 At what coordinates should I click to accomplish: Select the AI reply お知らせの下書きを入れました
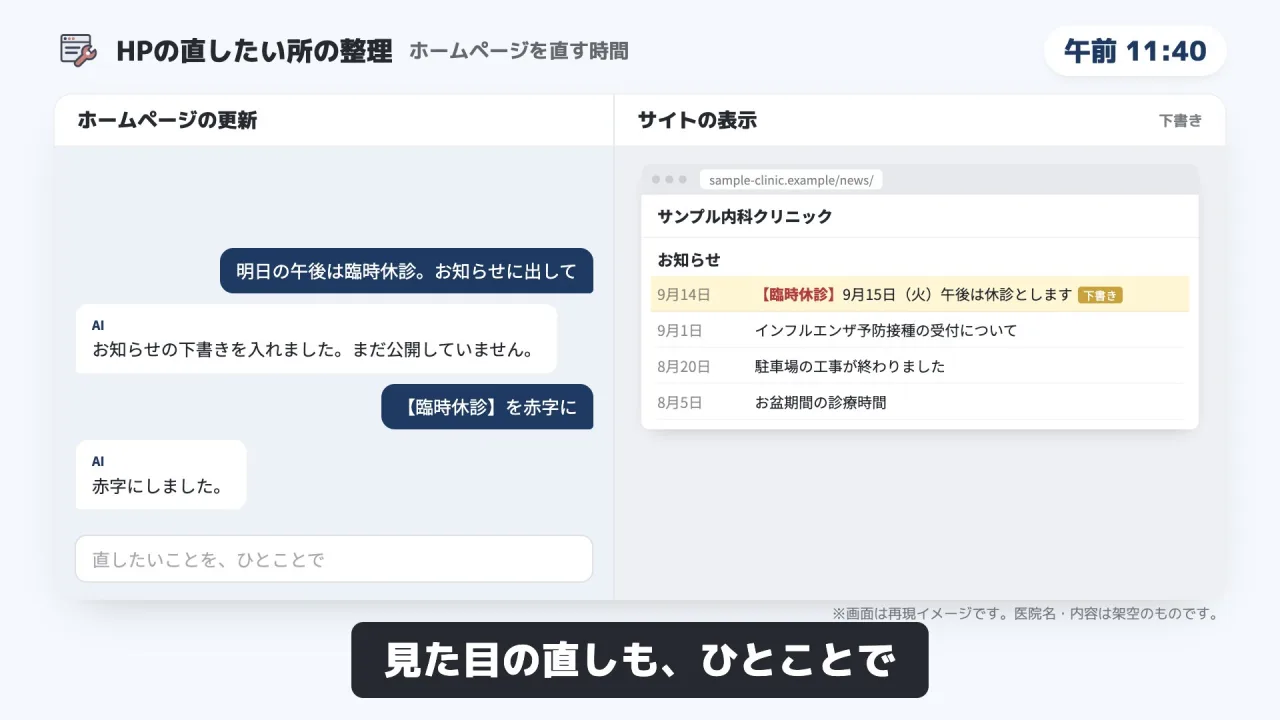[x=316, y=339]
